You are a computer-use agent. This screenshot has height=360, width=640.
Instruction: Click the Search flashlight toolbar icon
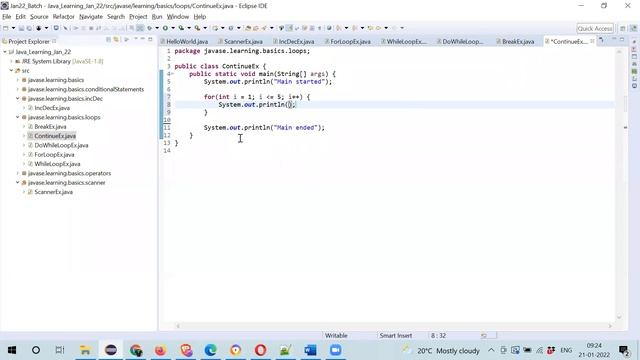click(264, 28)
